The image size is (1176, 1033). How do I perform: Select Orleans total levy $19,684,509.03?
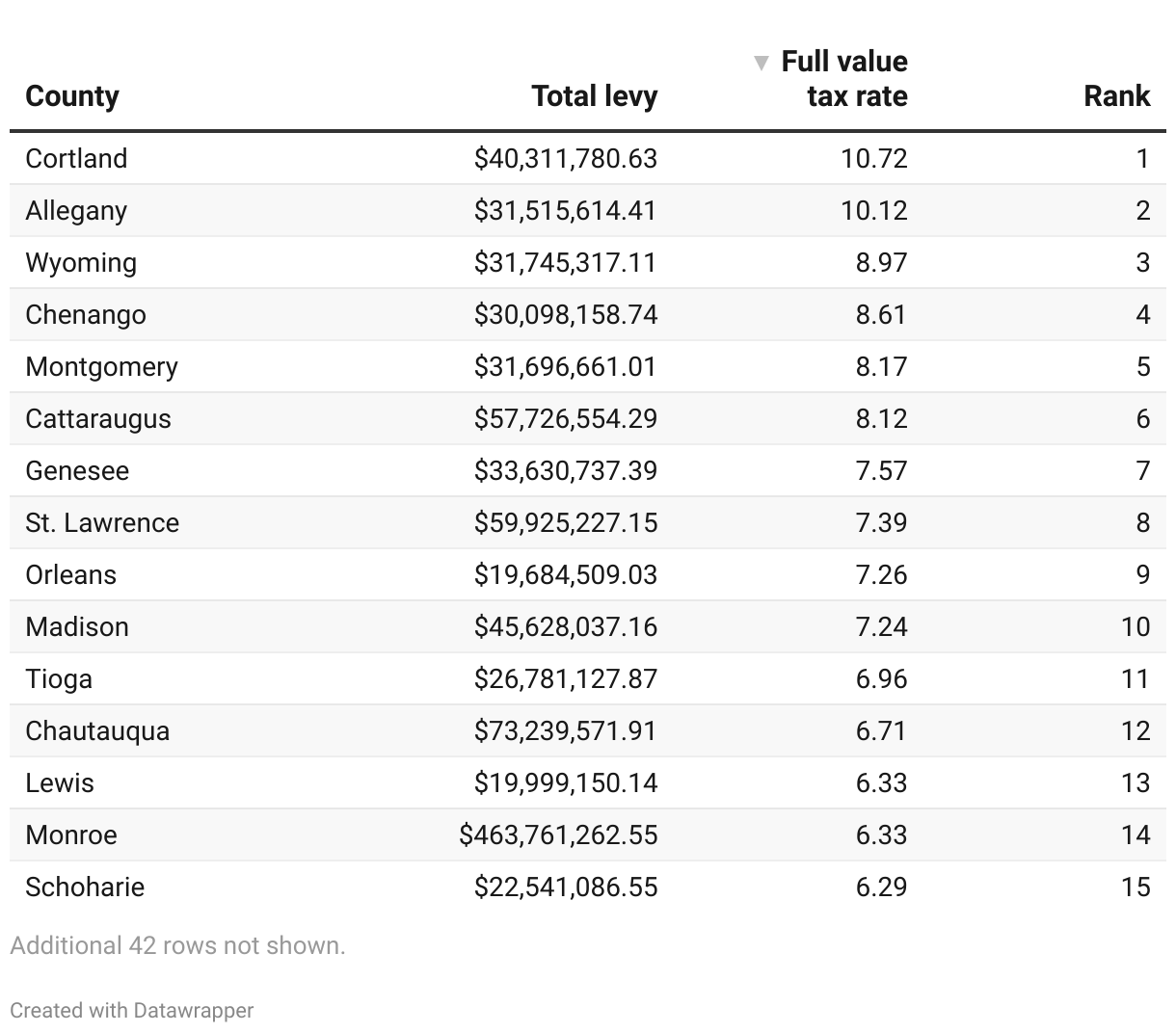pyautogui.click(x=565, y=574)
